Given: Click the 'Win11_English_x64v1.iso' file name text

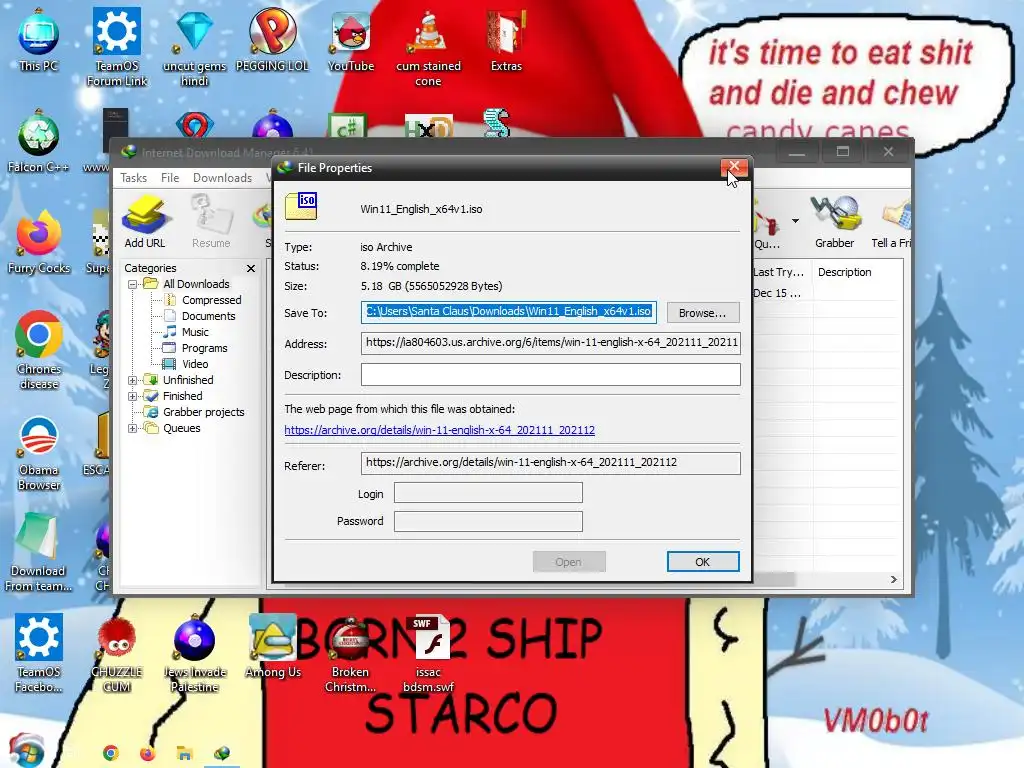Looking at the screenshot, I should click(421, 209).
